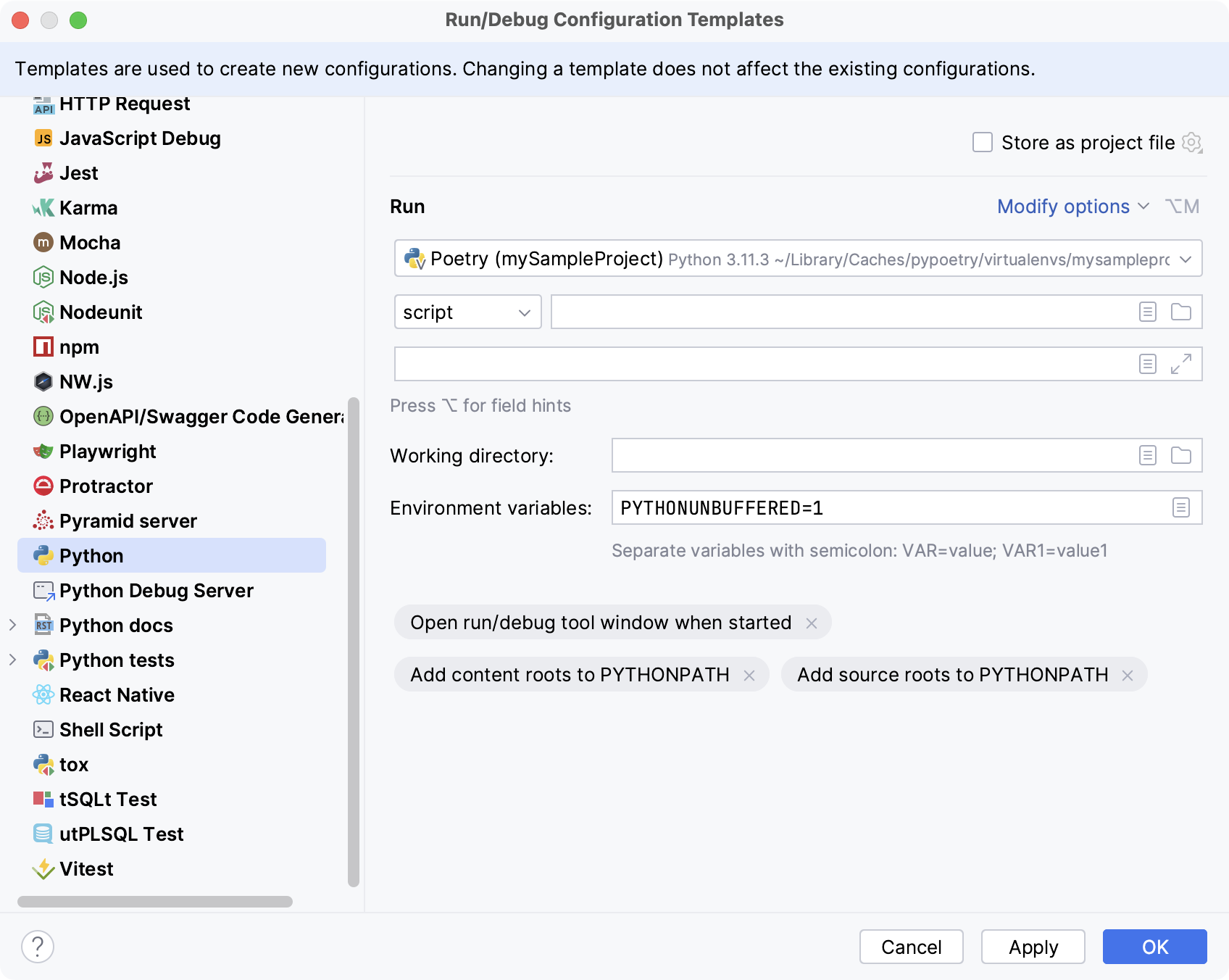Click the Apply button
This screenshot has height=980, width=1229.
tap(1033, 947)
